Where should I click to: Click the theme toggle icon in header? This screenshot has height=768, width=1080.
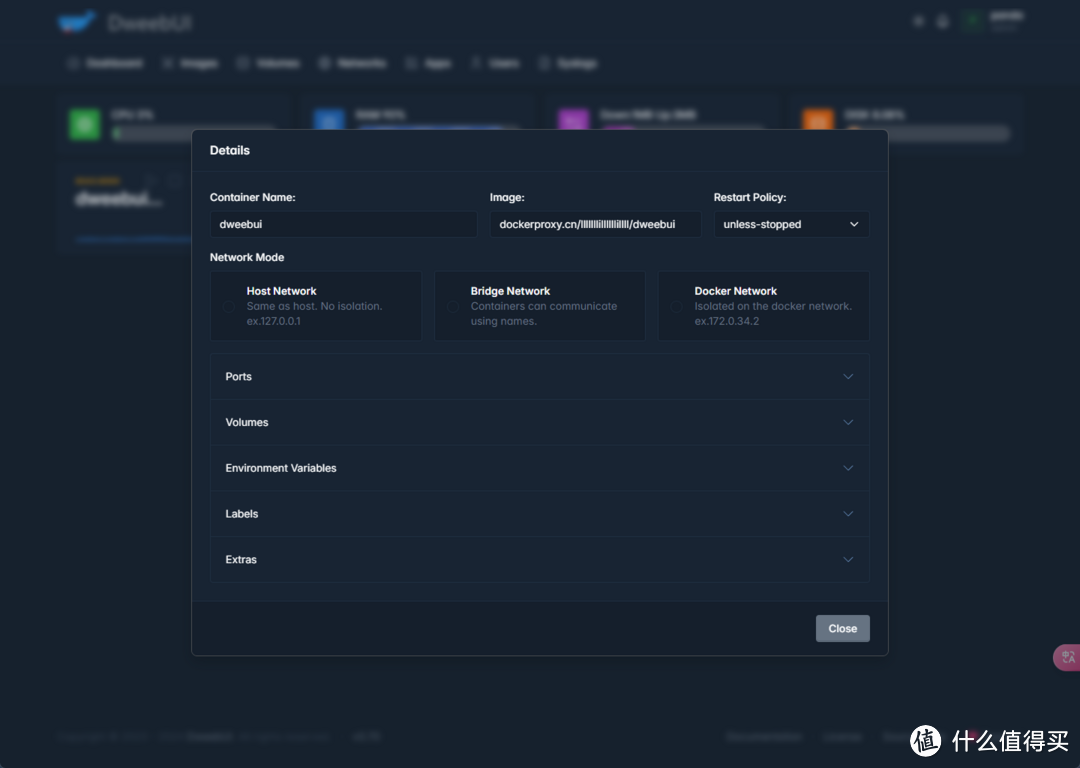[919, 22]
